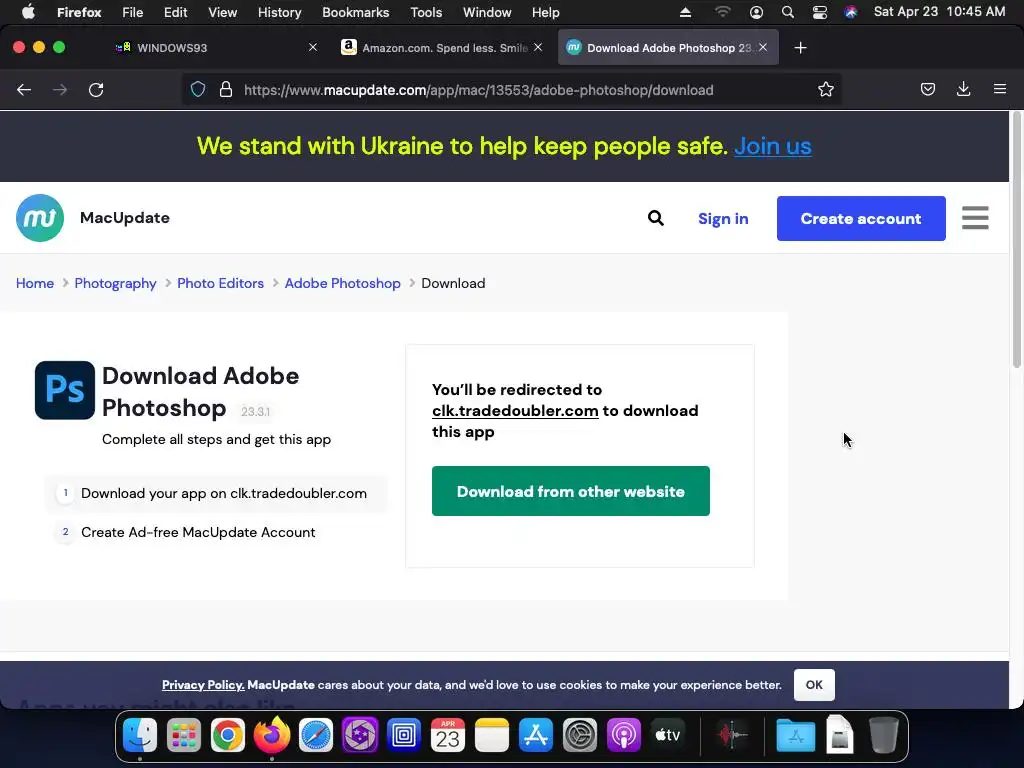
Task: Open the Trash in the dock
Action: click(884, 735)
